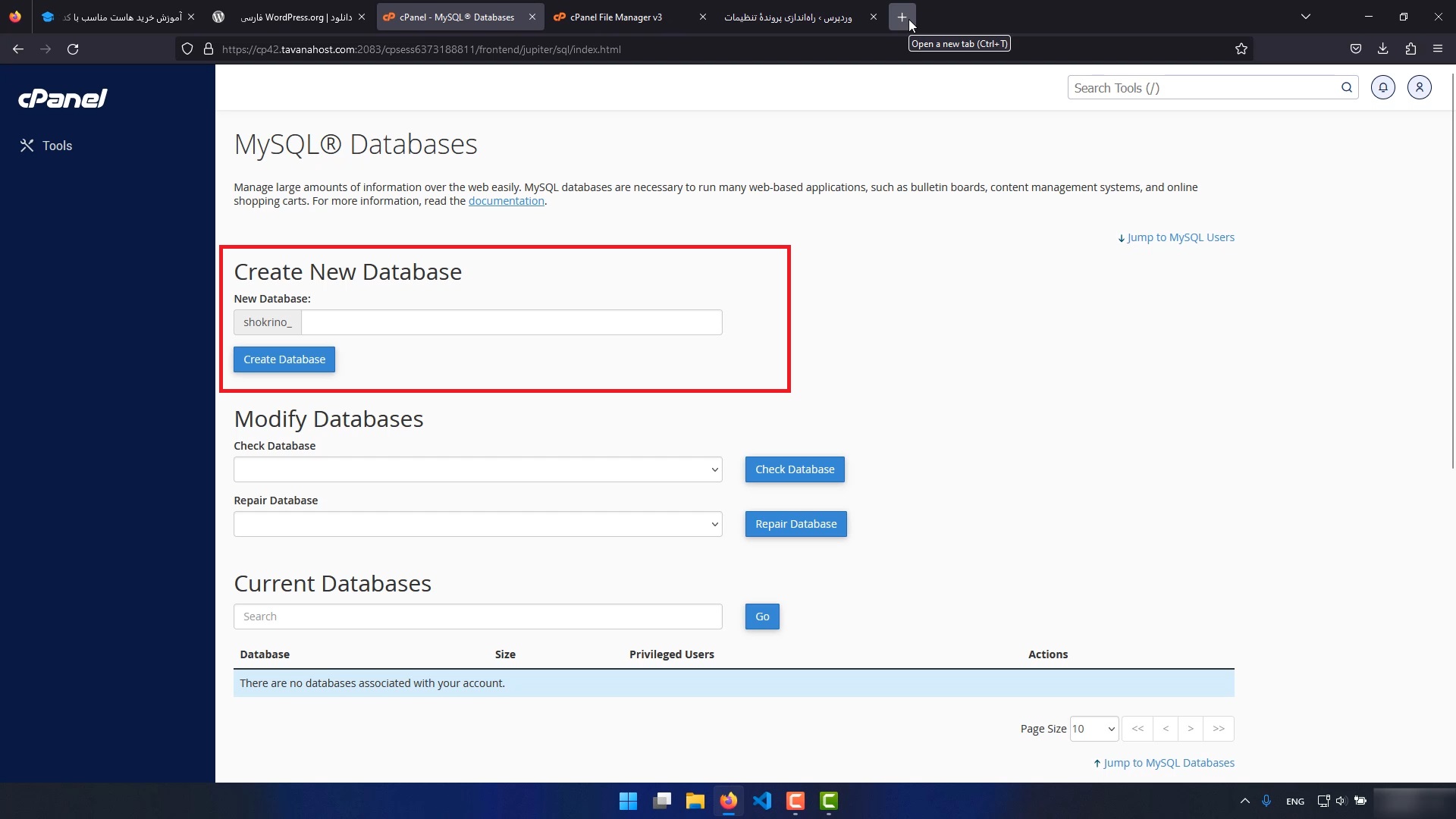Sort by the Database column header
The image size is (1456, 819).
[265, 654]
